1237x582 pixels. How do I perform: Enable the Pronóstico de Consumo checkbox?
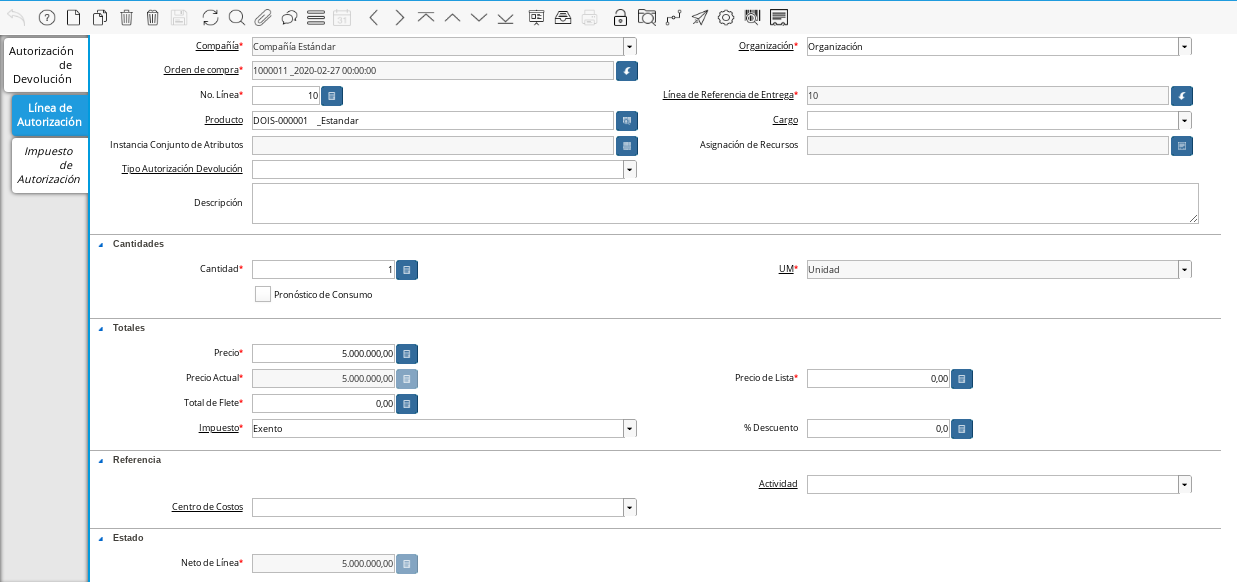263,294
